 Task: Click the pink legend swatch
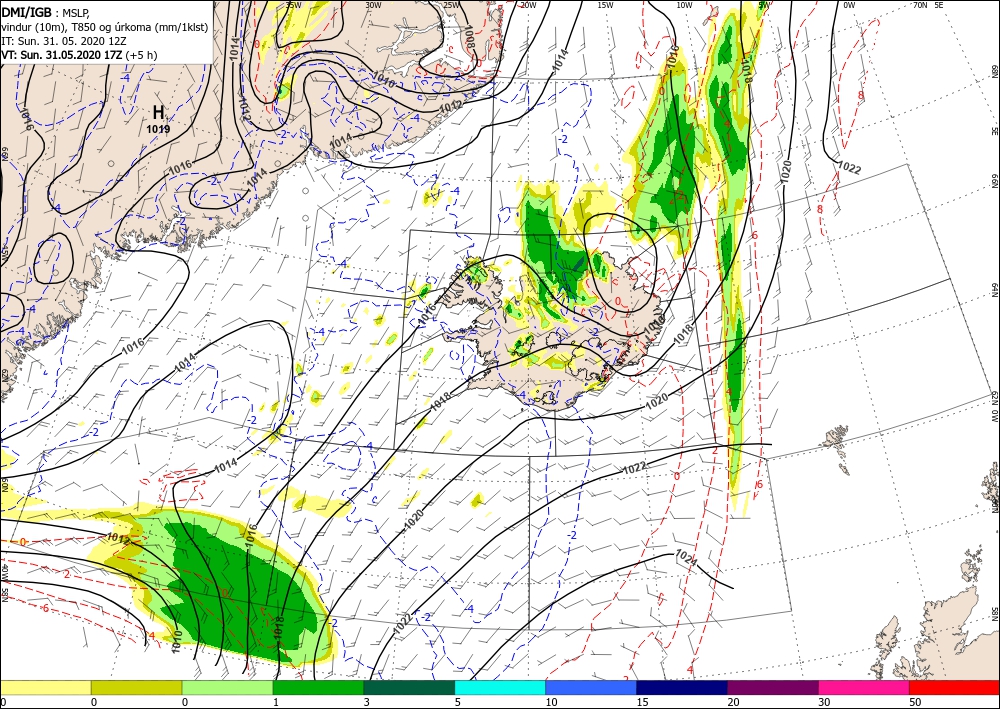click(x=864, y=687)
